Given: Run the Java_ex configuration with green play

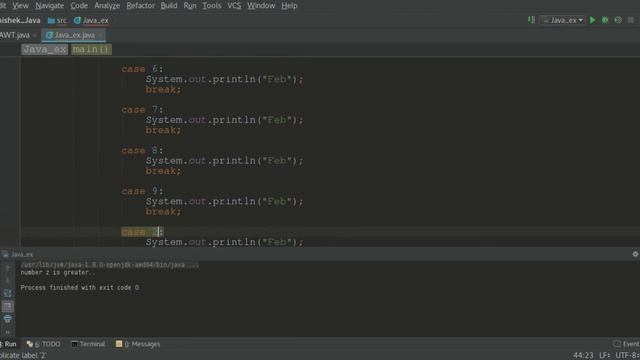Looking at the screenshot, I should click(593, 20).
